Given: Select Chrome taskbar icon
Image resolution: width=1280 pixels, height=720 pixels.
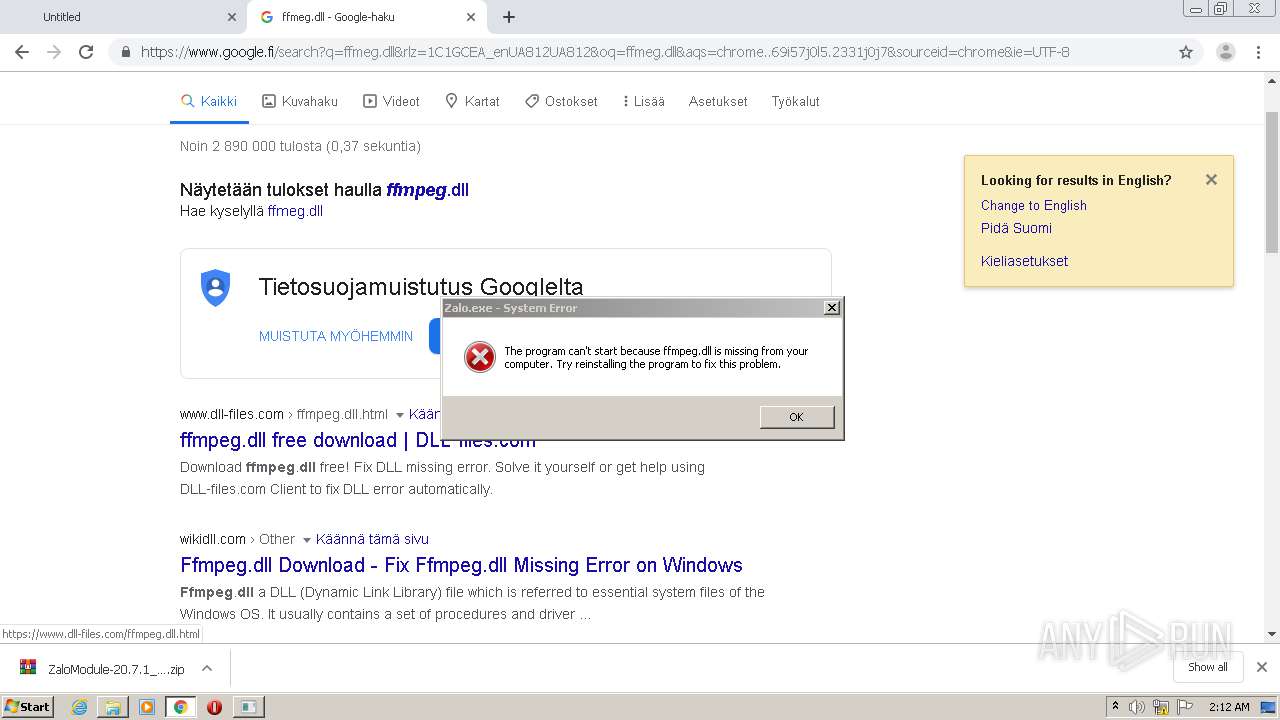Looking at the screenshot, I should [180, 707].
